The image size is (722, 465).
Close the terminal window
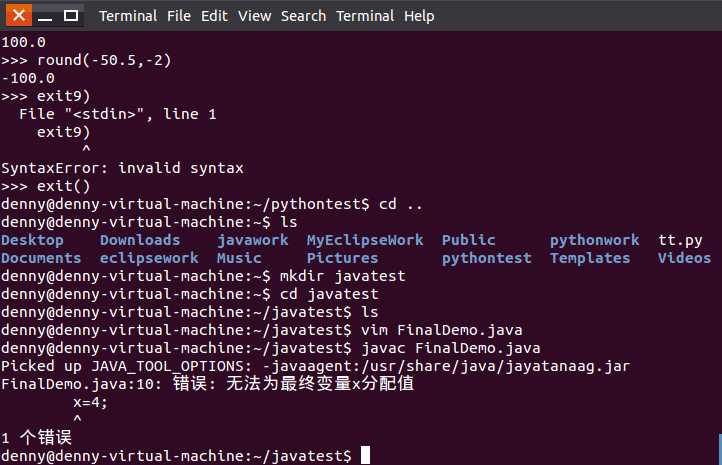pos(18,16)
